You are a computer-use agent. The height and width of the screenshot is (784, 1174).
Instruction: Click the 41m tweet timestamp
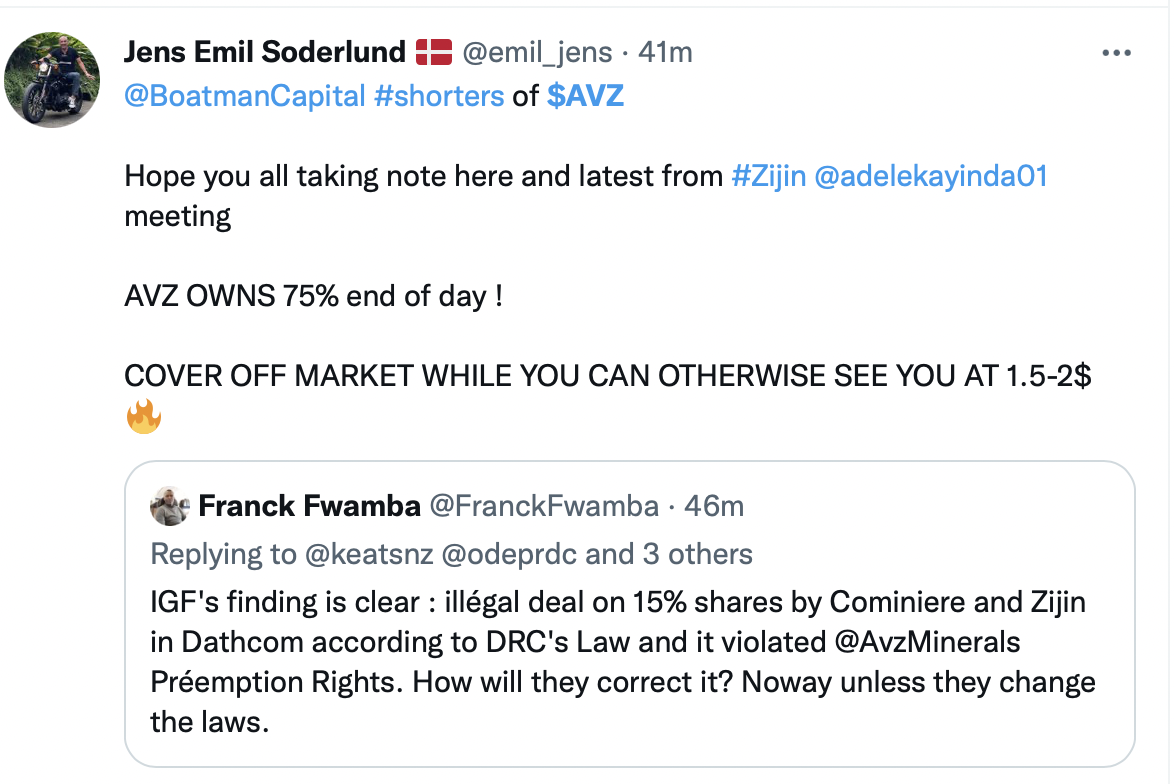(665, 52)
